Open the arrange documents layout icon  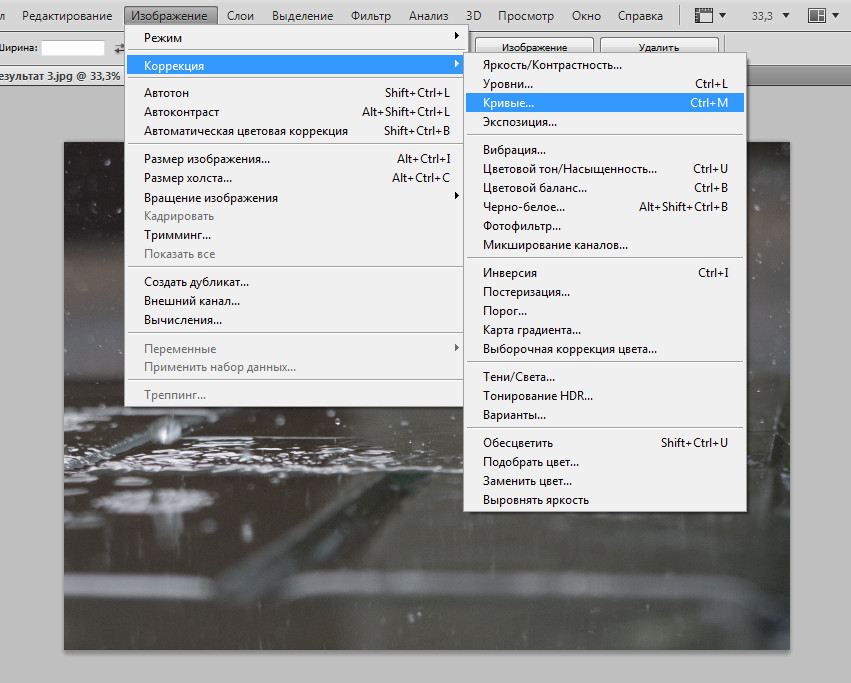817,16
